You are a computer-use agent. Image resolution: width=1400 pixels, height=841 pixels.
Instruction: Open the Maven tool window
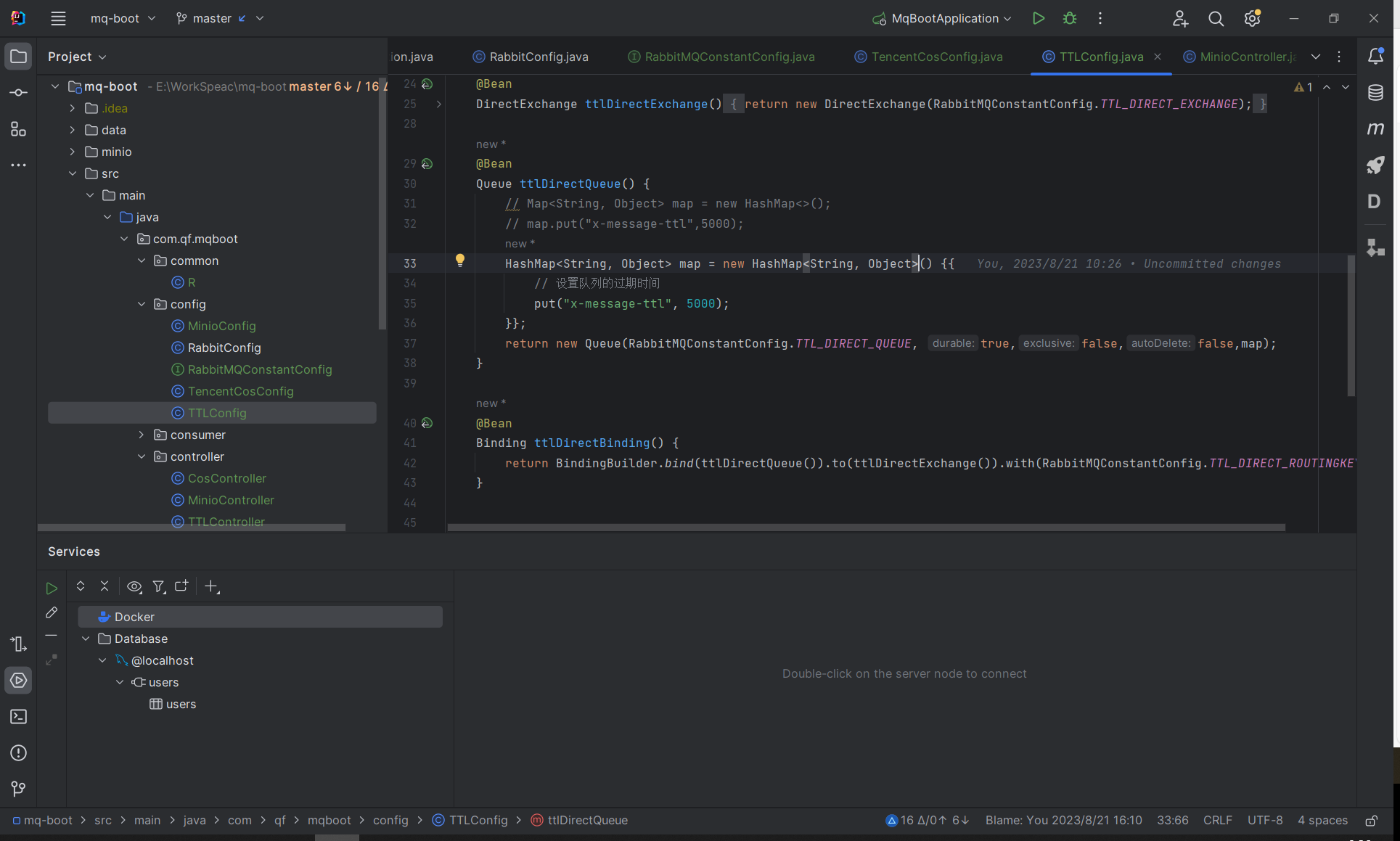pyautogui.click(x=1375, y=129)
